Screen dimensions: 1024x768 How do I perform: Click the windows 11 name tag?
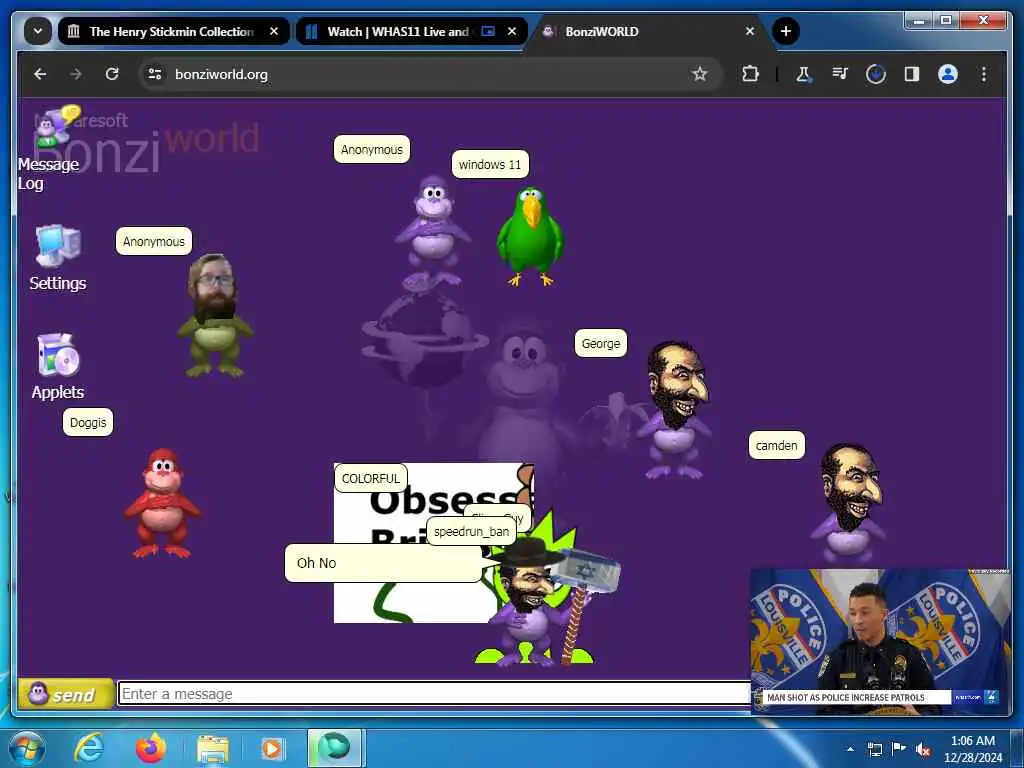coord(490,165)
